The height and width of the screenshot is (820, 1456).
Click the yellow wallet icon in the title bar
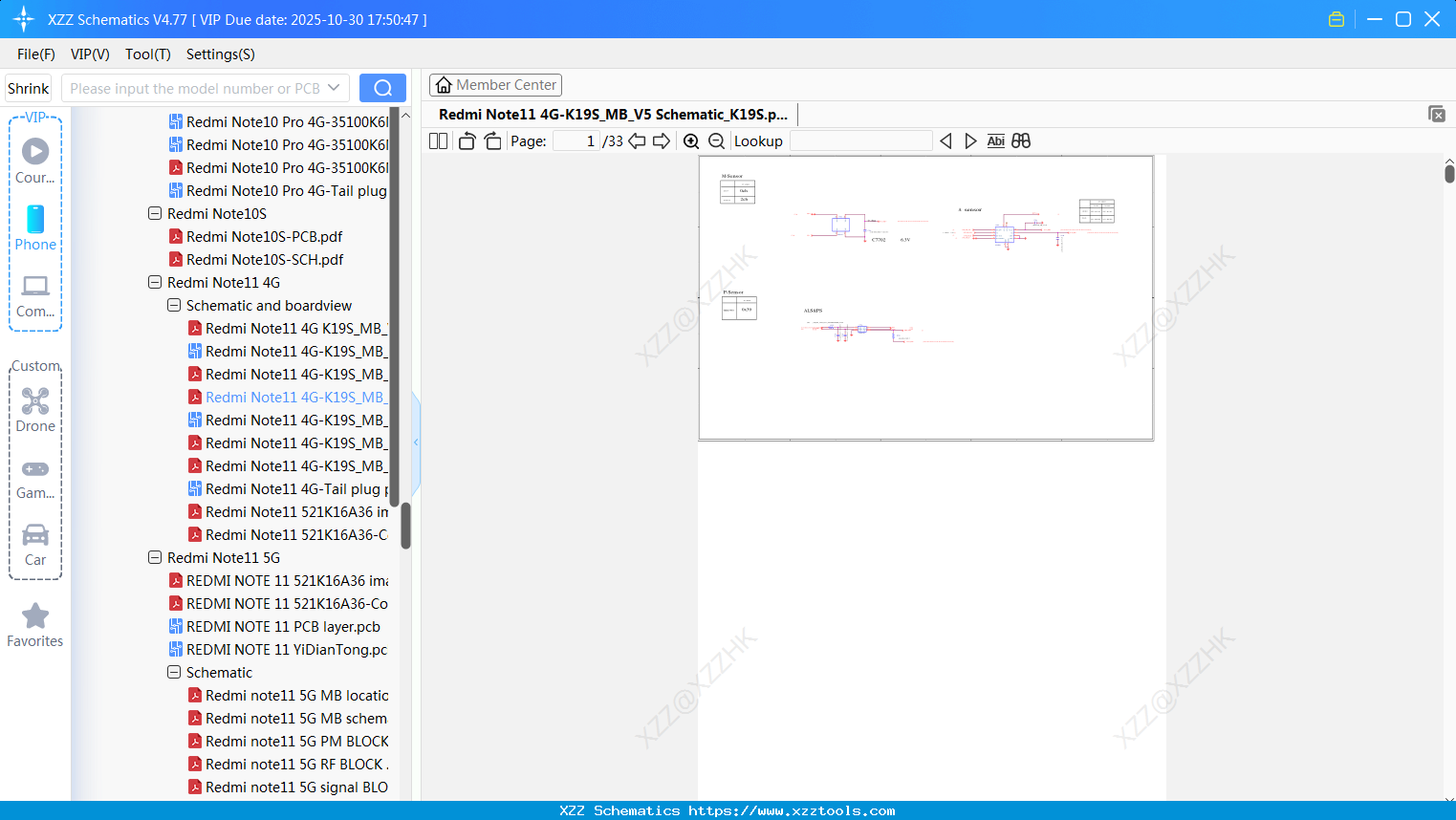point(1336,18)
